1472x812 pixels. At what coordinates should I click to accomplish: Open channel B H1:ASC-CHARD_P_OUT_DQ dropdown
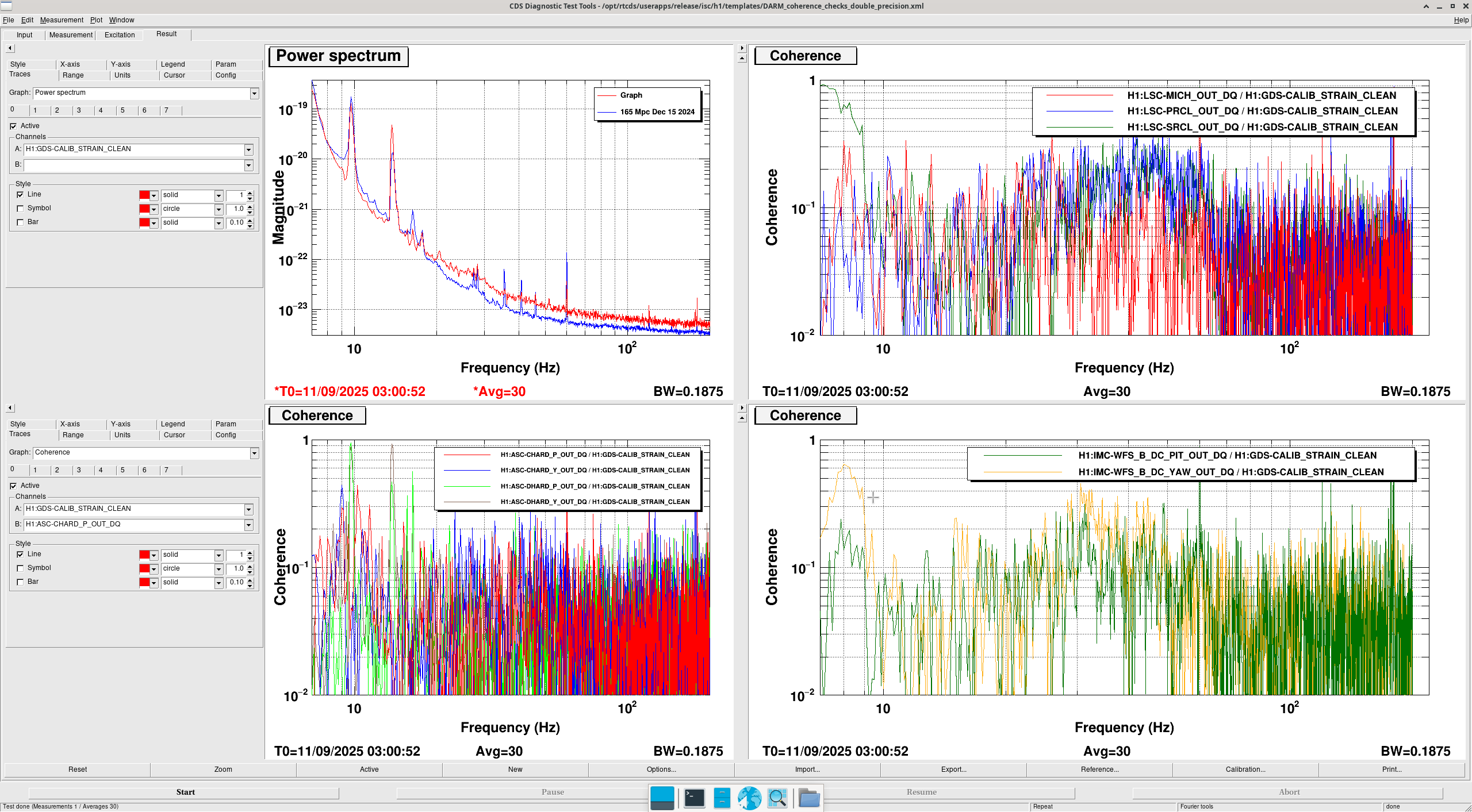(x=248, y=525)
